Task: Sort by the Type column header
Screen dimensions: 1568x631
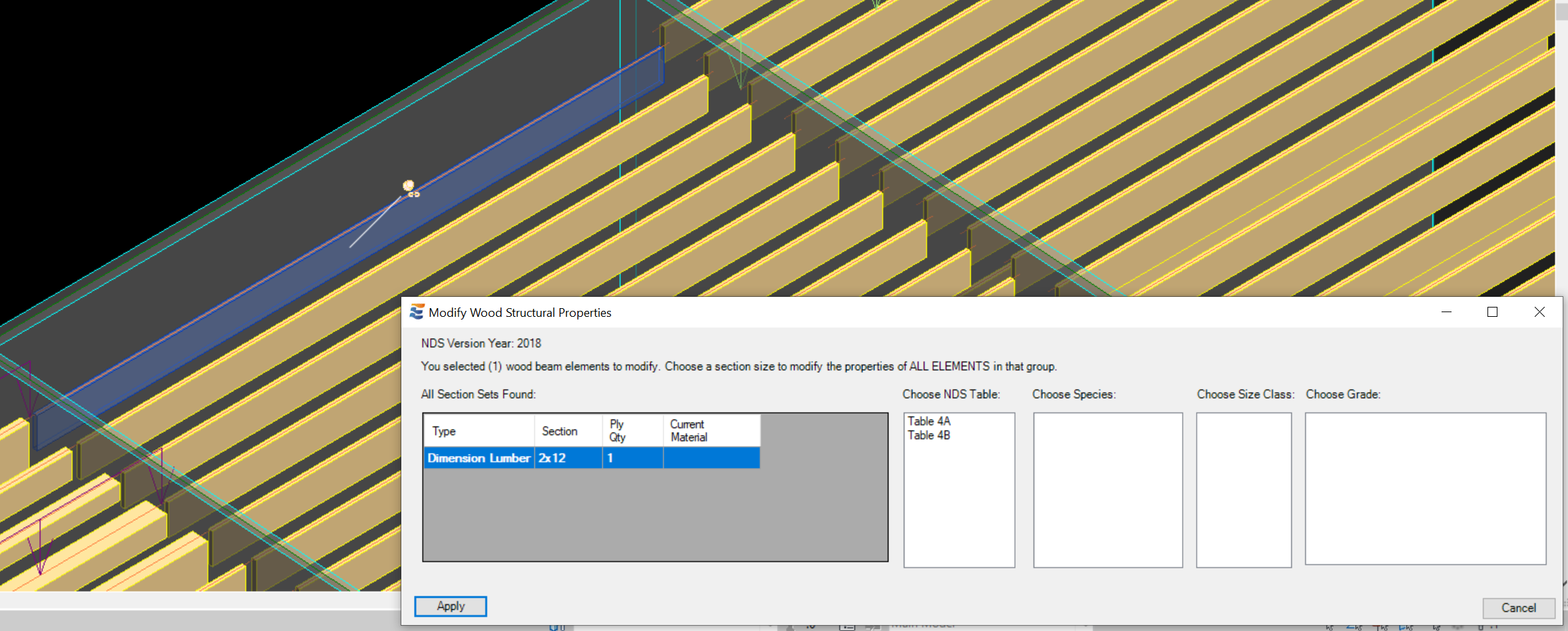Action: (479, 431)
